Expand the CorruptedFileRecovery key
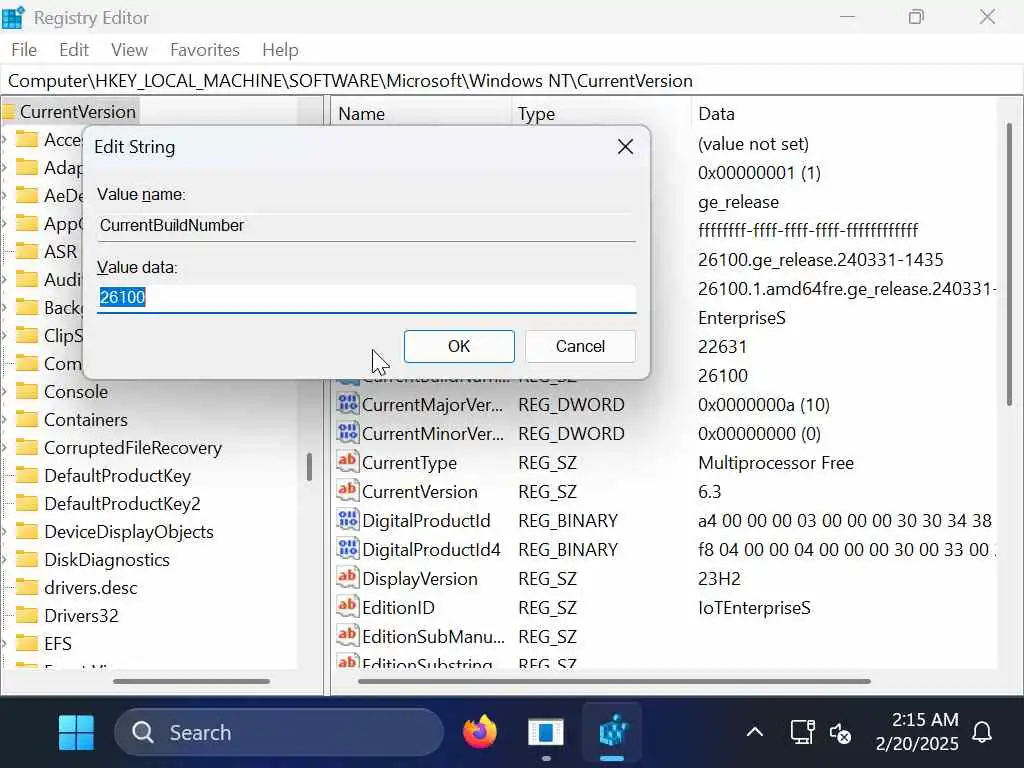This screenshot has height=768, width=1024. click(5, 447)
